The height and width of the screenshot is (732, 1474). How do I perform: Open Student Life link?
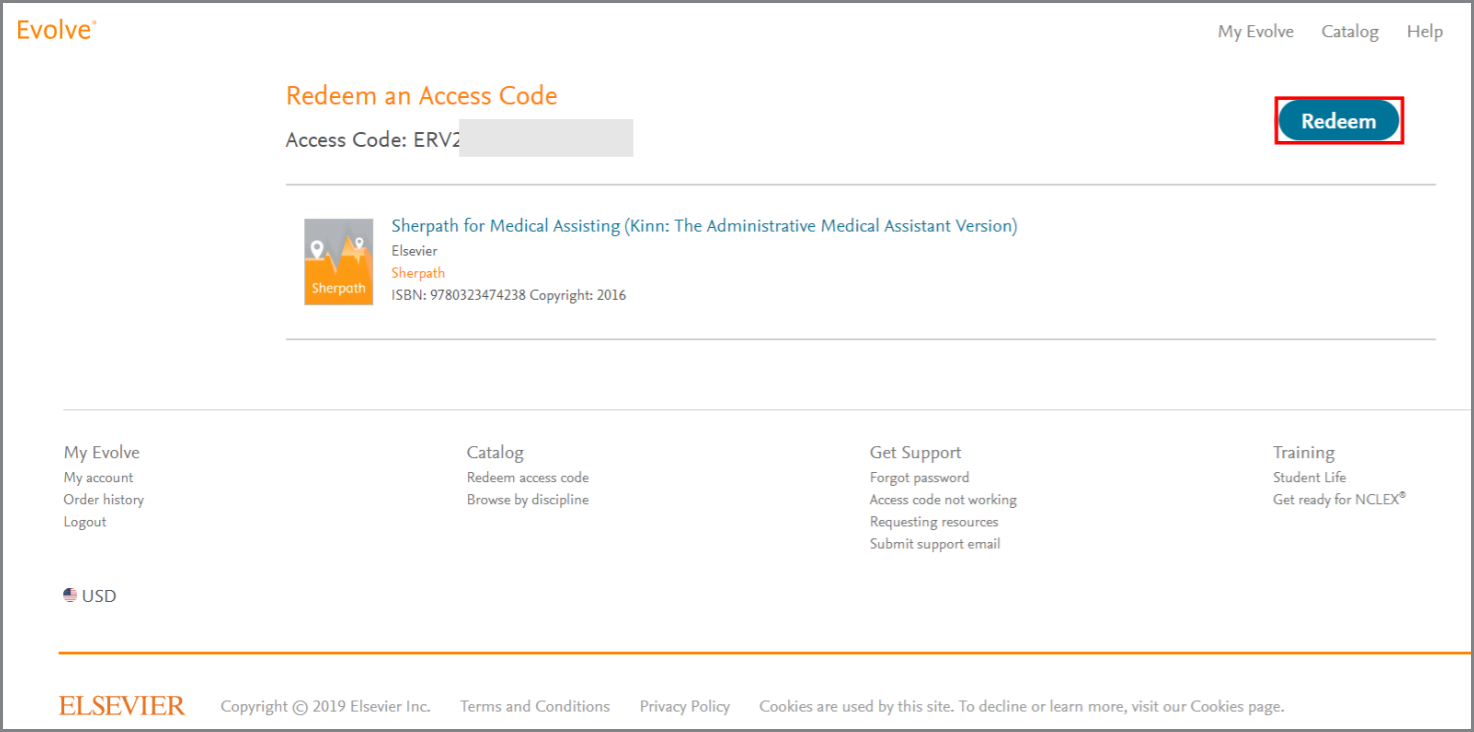(1309, 478)
